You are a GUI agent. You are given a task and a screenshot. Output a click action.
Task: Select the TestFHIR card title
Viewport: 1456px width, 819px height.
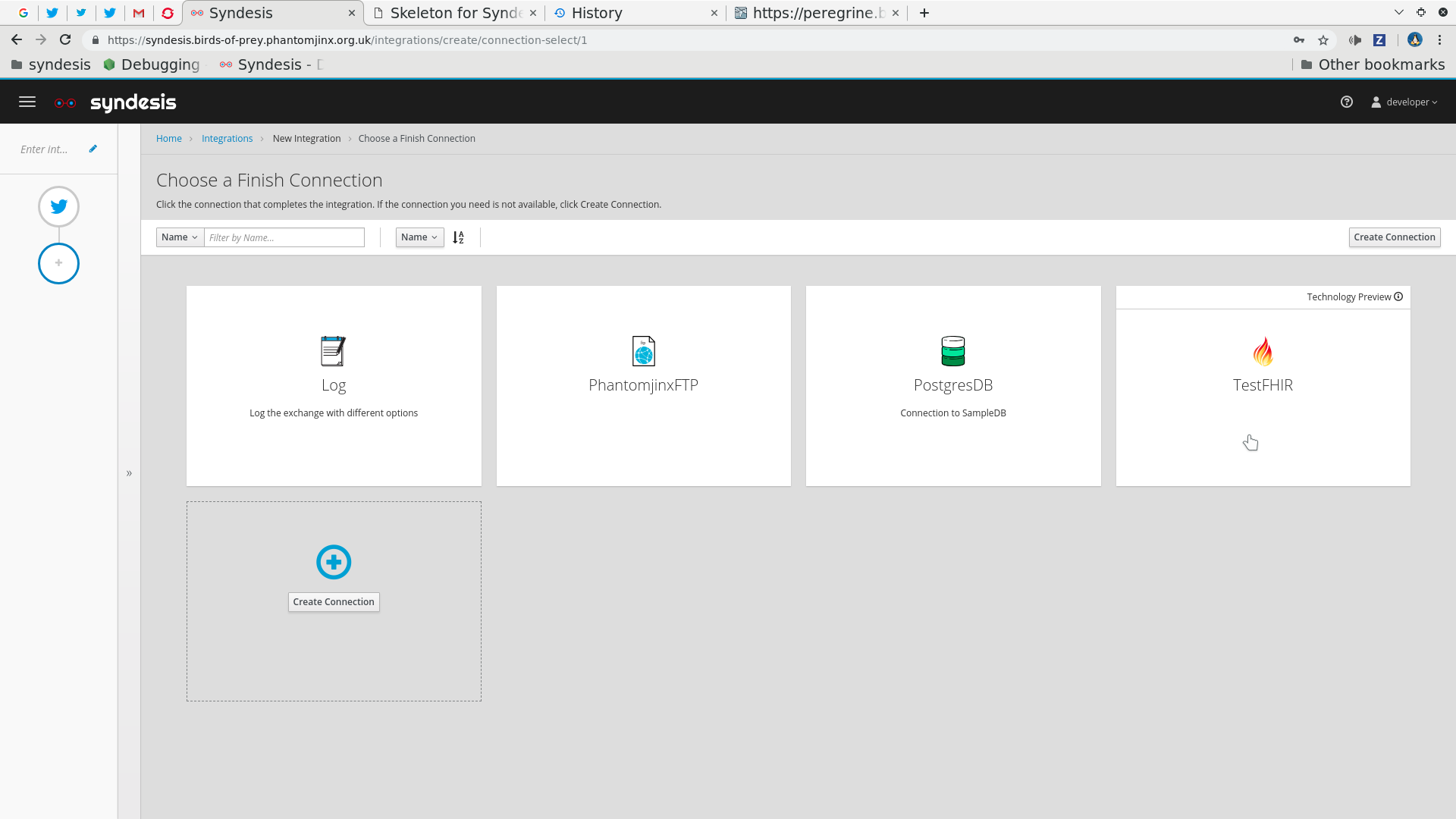point(1263,385)
